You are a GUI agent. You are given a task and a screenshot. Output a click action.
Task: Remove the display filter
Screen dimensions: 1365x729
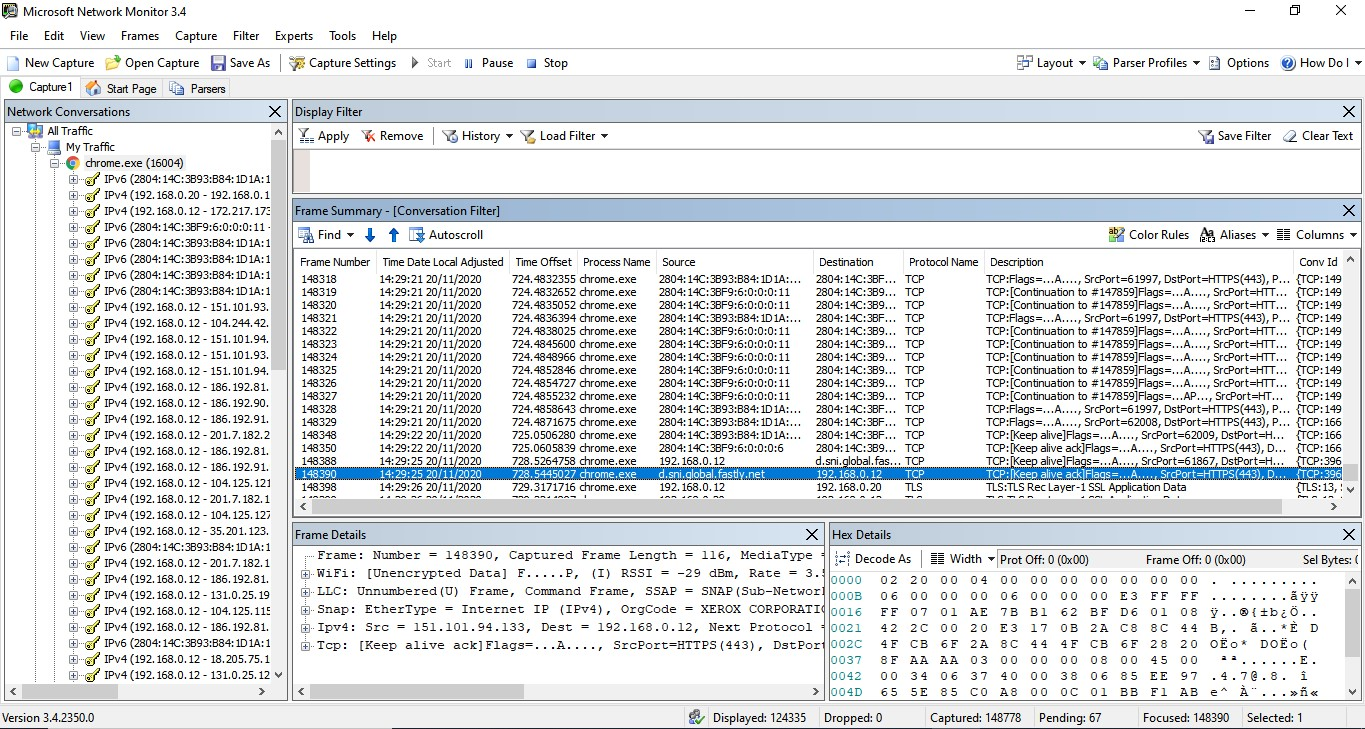tap(392, 136)
